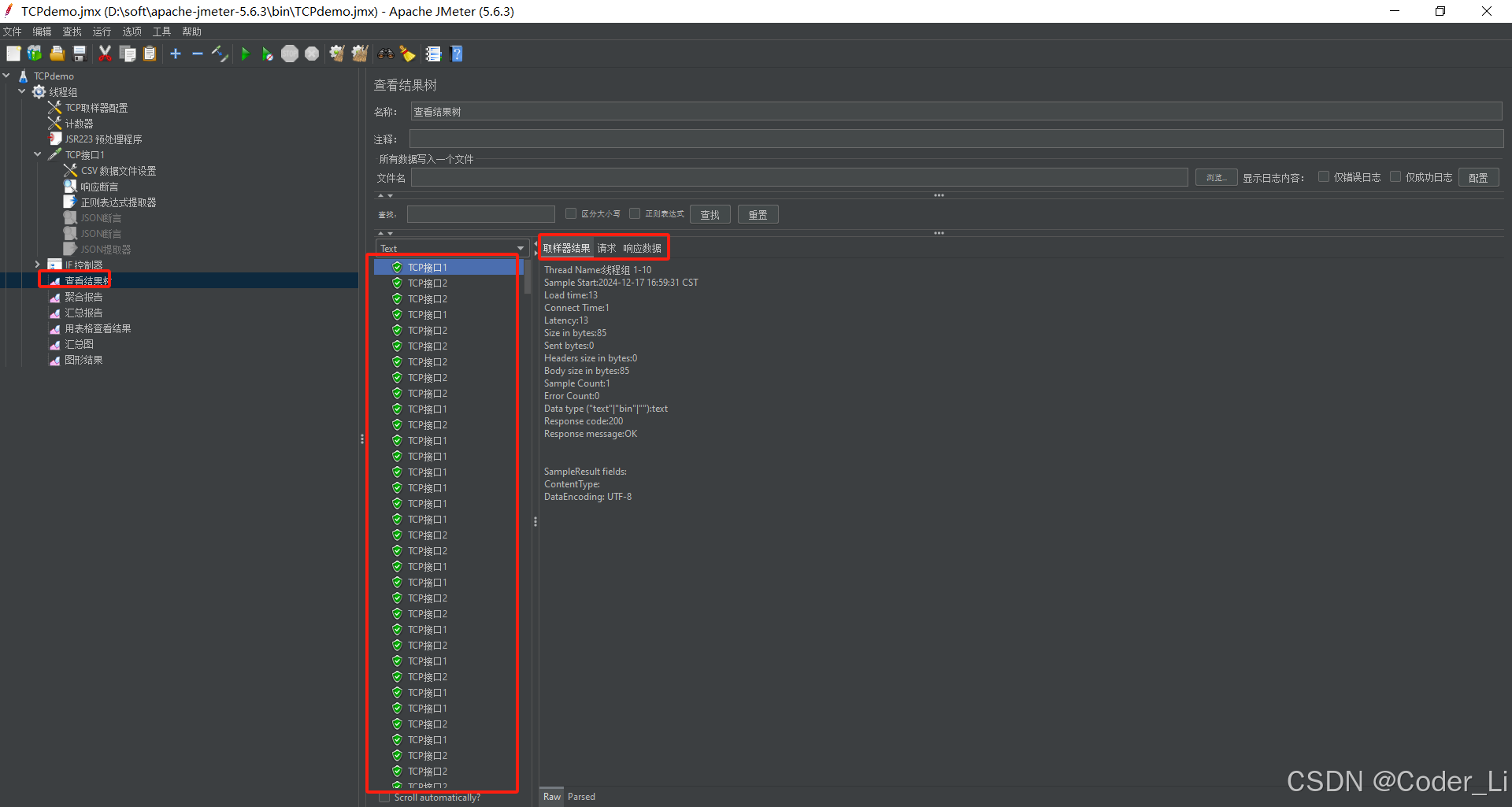Click the Paste clipboard icon
Screen dimensions: 1512x807
point(150,54)
